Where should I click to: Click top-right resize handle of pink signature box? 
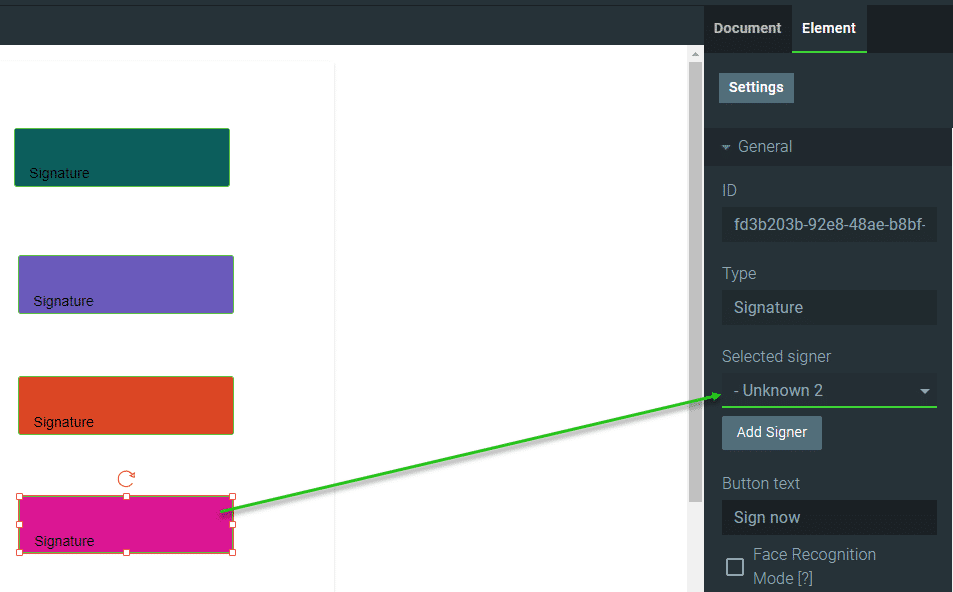pyautogui.click(x=233, y=497)
